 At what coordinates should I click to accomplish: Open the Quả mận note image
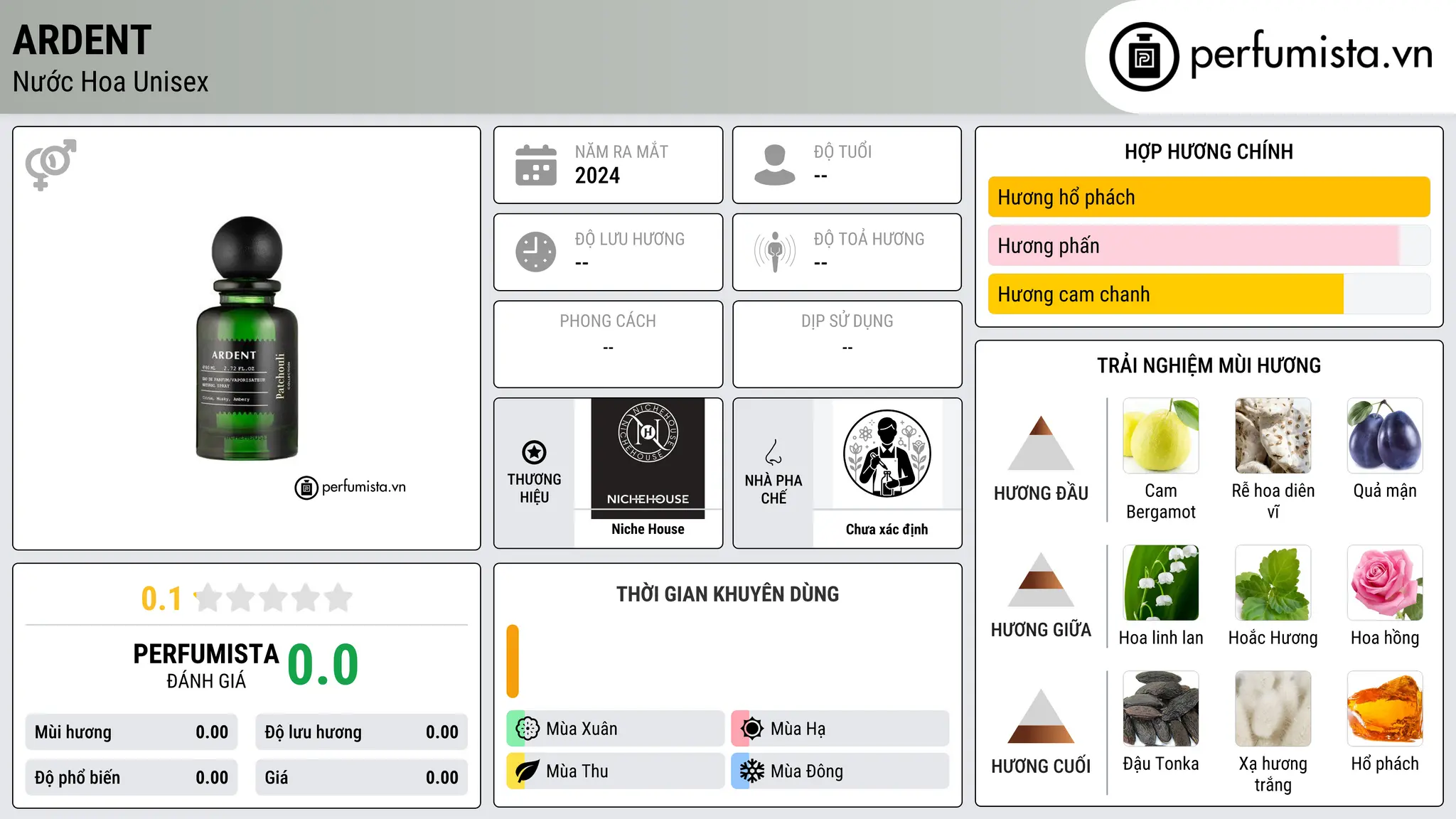click(1385, 436)
